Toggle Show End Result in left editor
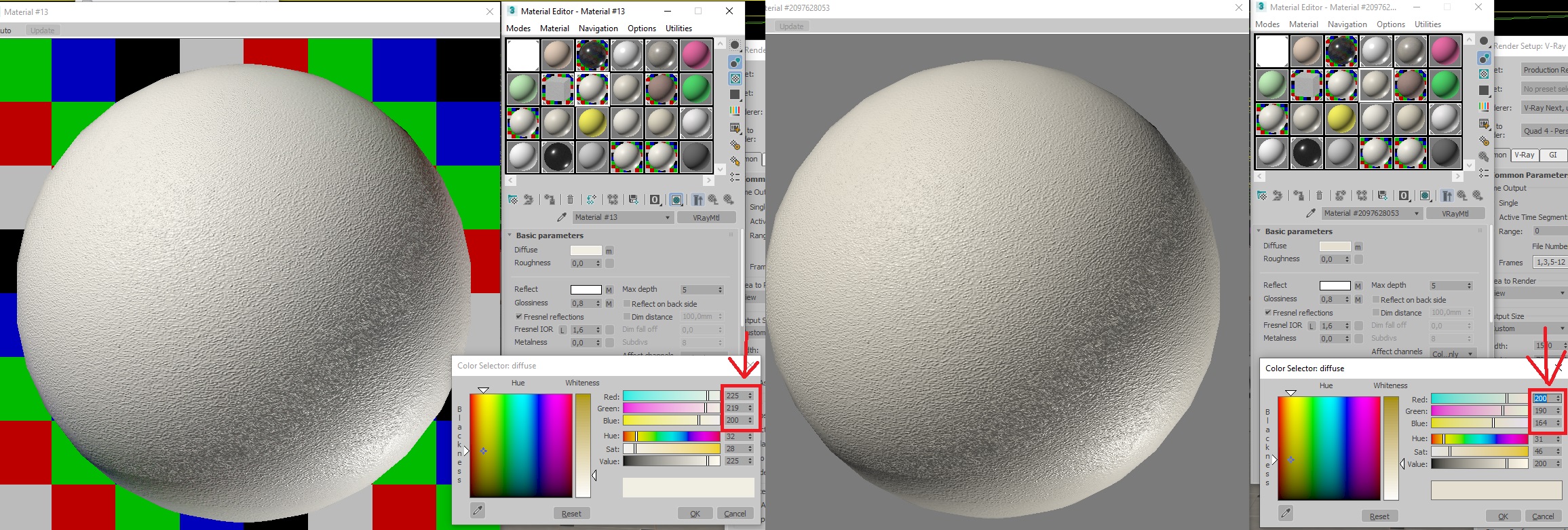This screenshot has height=530, width=1568. [x=697, y=200]
